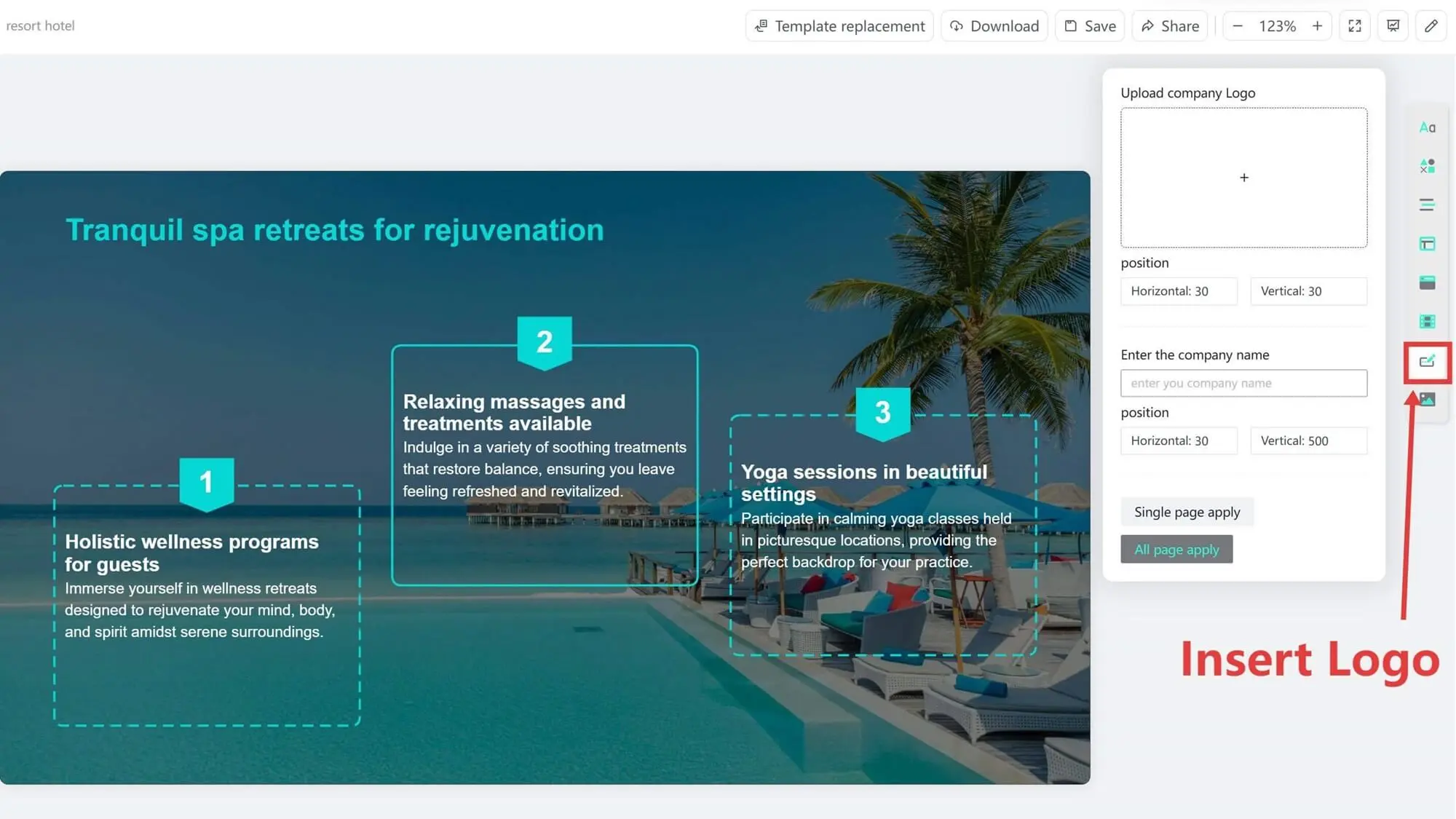Enter fullscreen with the expand icon

click(1354, 26)
